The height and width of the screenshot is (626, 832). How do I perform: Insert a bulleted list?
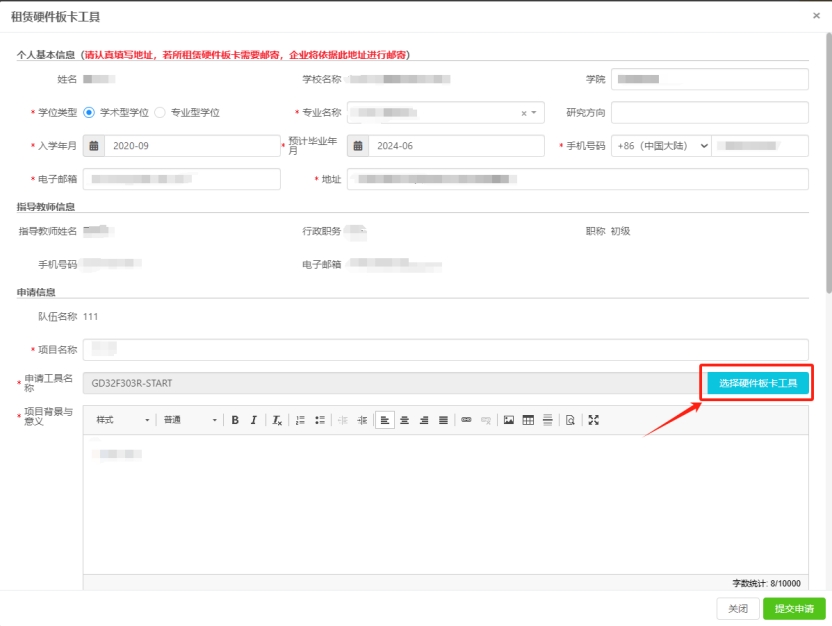pos(319,420)
